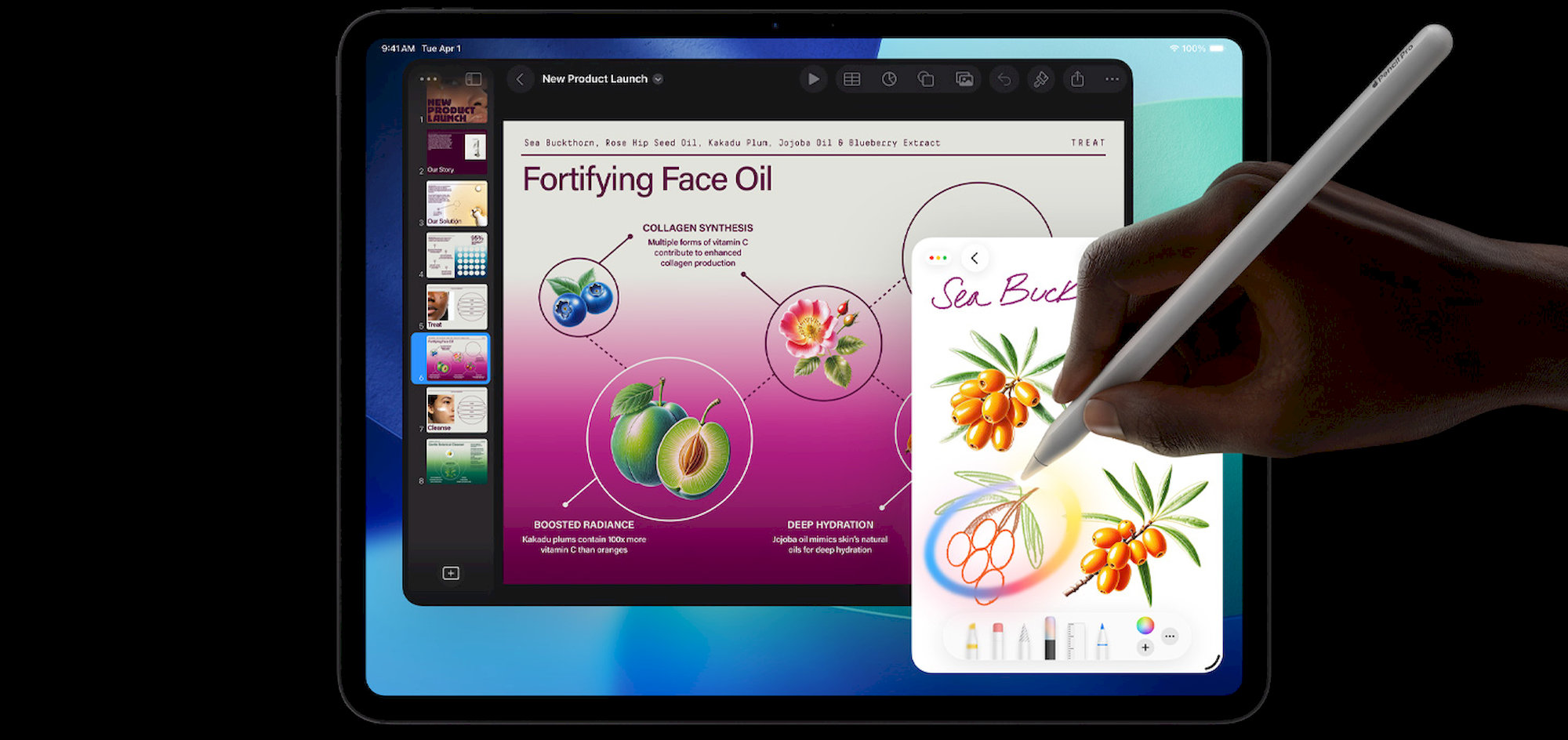Expand drawing palette more options
The width and height of the screenshot is (1568, 740).
[x=1170, y=637]
